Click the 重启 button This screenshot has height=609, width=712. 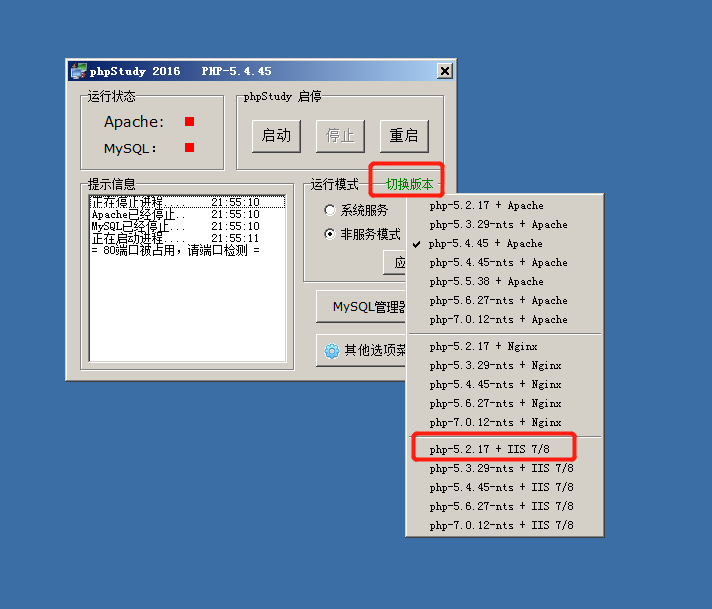pyautogui.click(x=404, y=136)
